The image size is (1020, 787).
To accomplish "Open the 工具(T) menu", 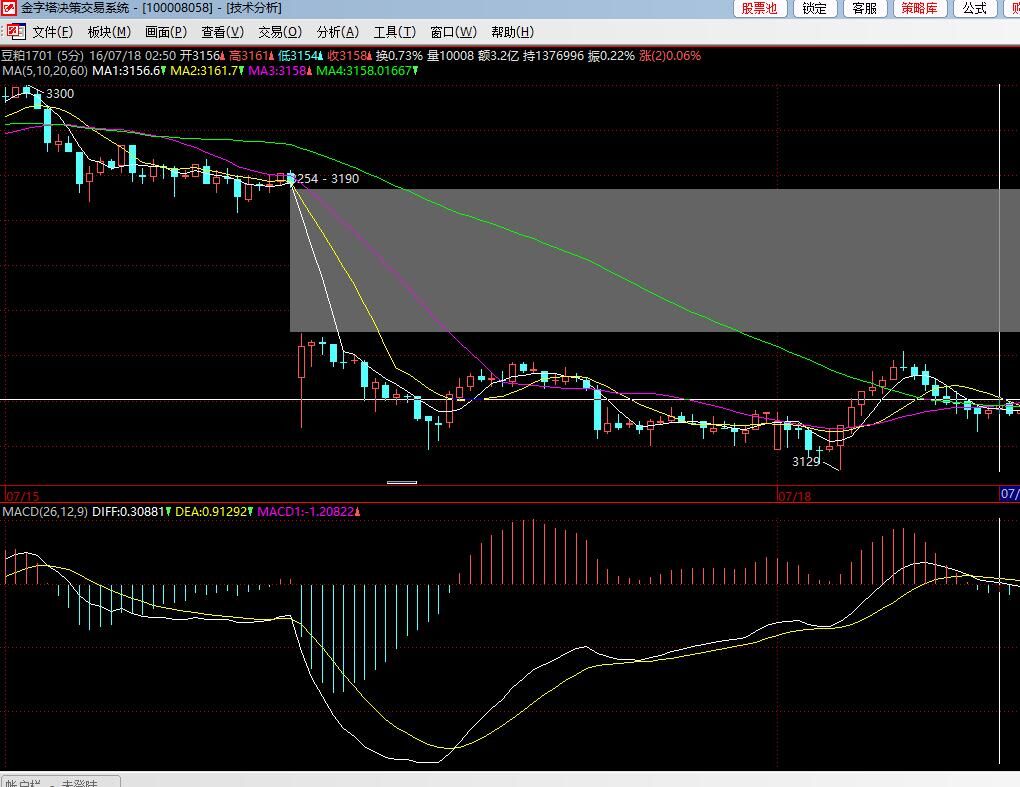I will tap(394, 32).
